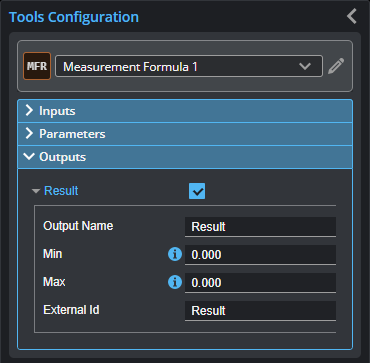
Task: Click the pencil edit name icon
Action: 336,66
